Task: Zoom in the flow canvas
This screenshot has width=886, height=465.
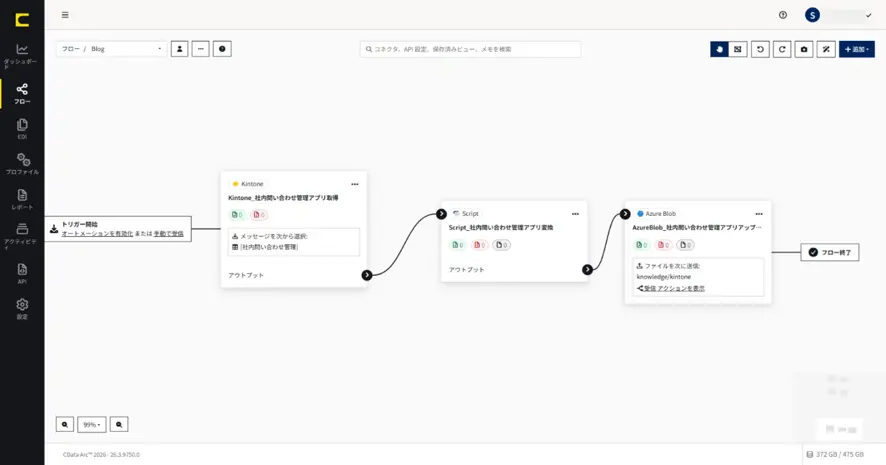Action: (x=119, y=424)
